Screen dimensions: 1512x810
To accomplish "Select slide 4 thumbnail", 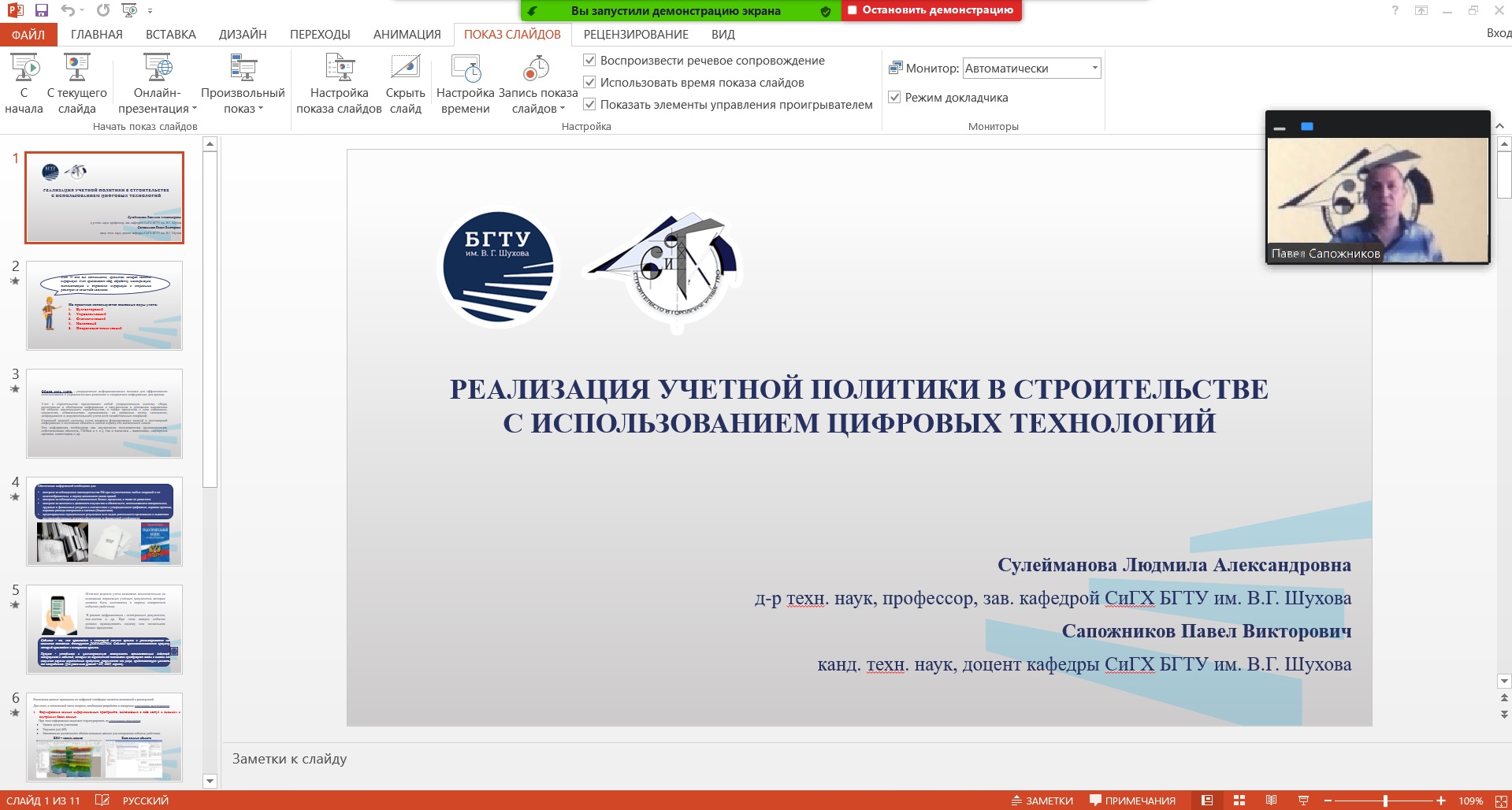I will [x=105, y=522].
